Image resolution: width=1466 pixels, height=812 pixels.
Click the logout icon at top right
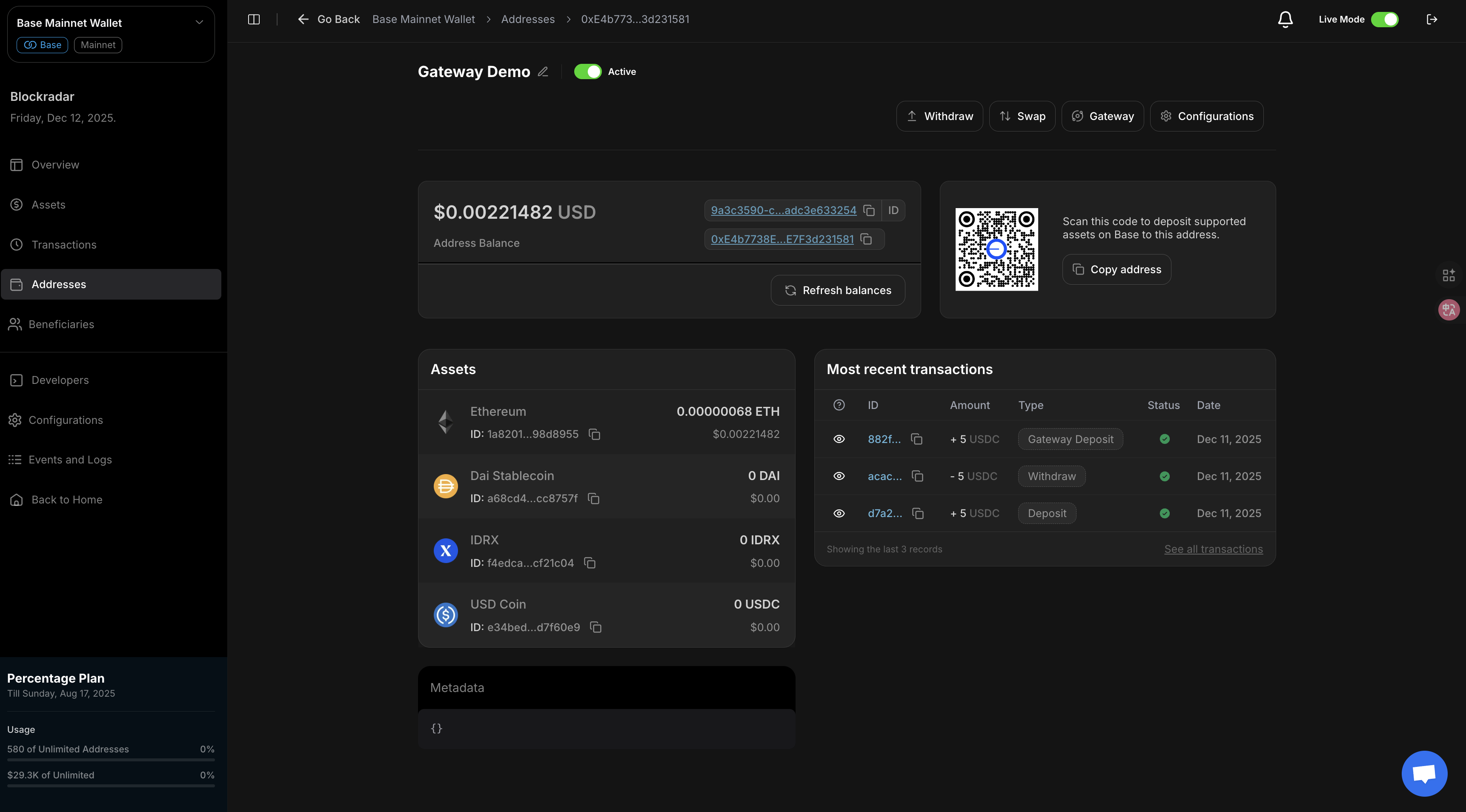(1432, 19)
